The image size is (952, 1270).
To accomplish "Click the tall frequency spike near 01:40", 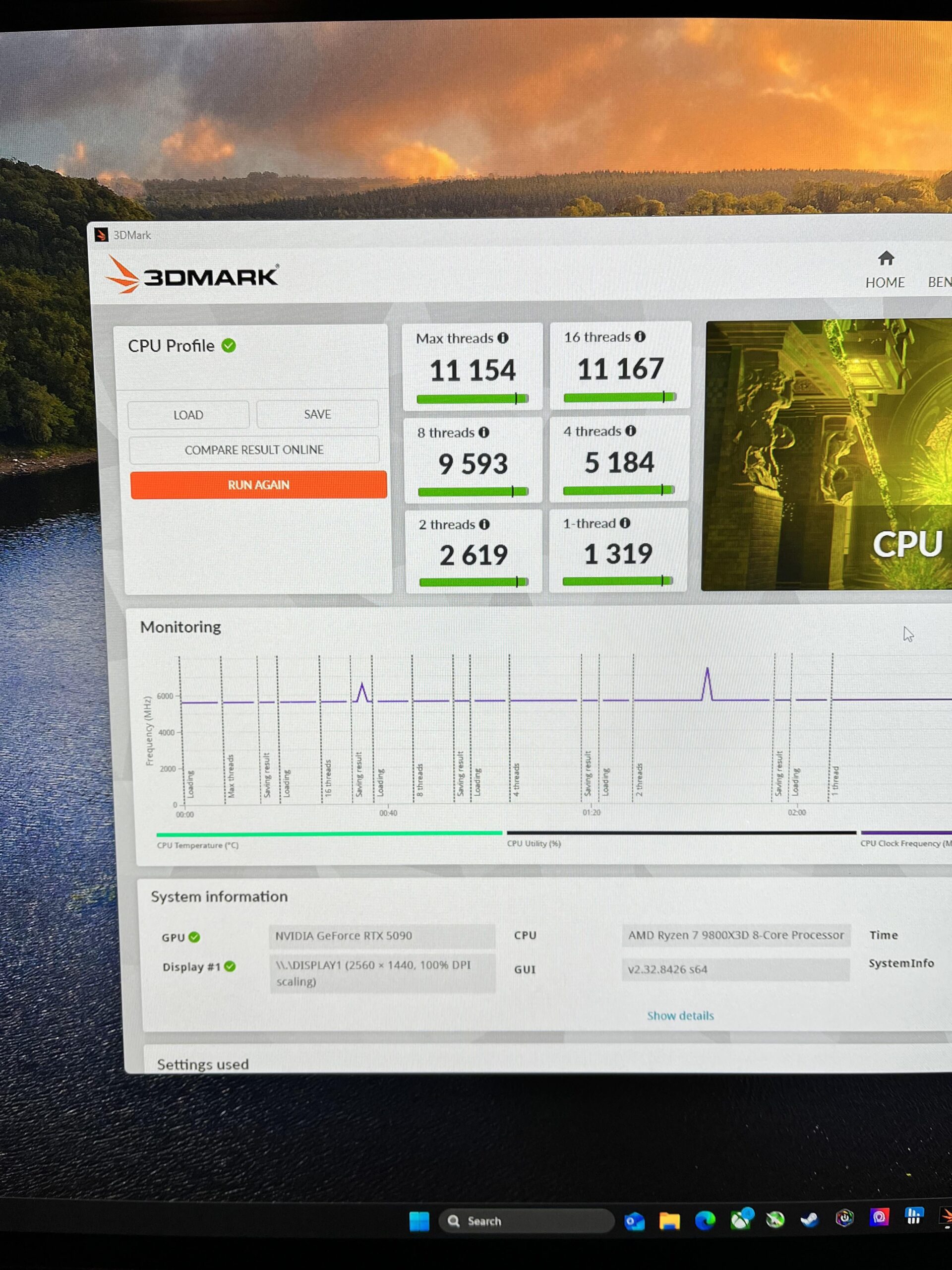I will tap(708, 683).
